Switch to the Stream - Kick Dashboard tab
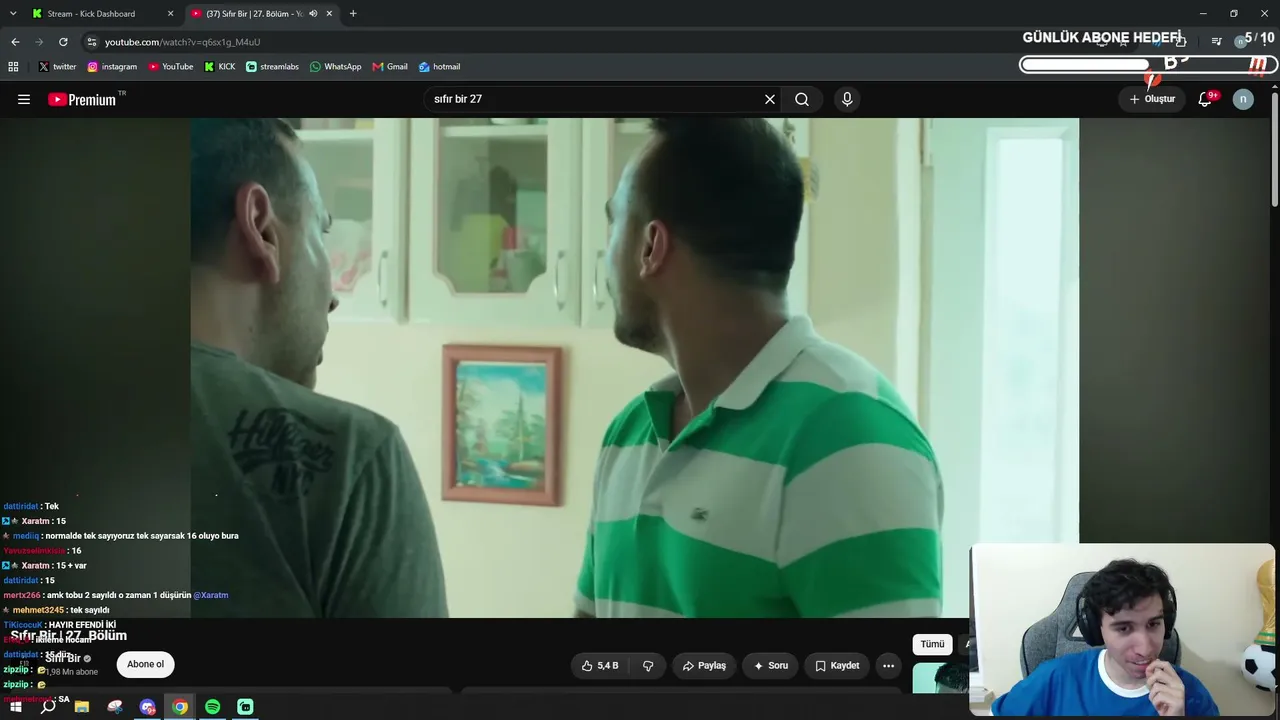The width and height of the screenshot is (1280, 720). tap(100, 14)
